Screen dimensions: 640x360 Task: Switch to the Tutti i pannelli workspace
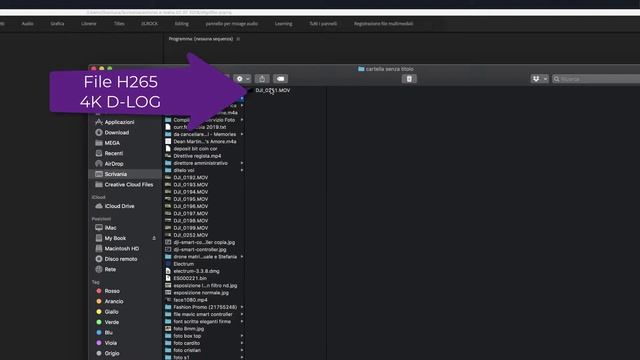323,24
